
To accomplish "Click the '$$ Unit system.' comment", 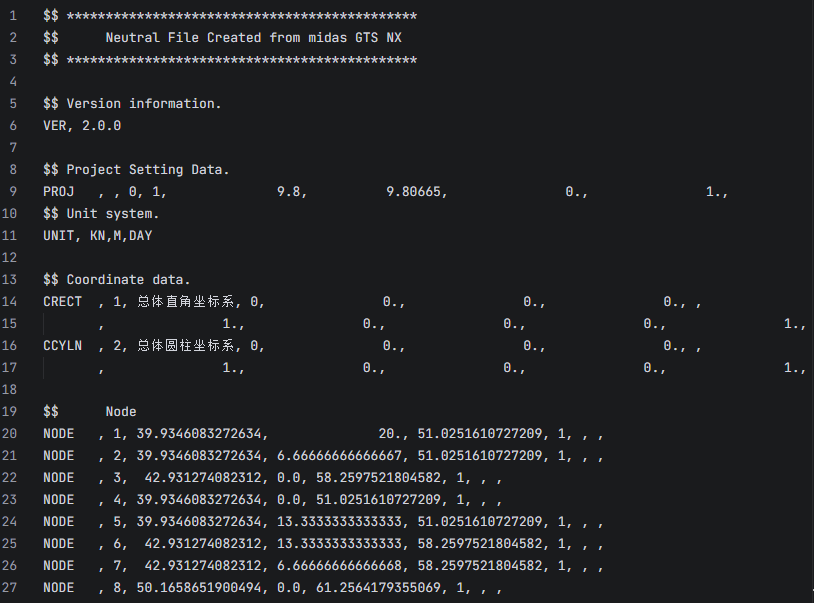I will coord(101,214).
